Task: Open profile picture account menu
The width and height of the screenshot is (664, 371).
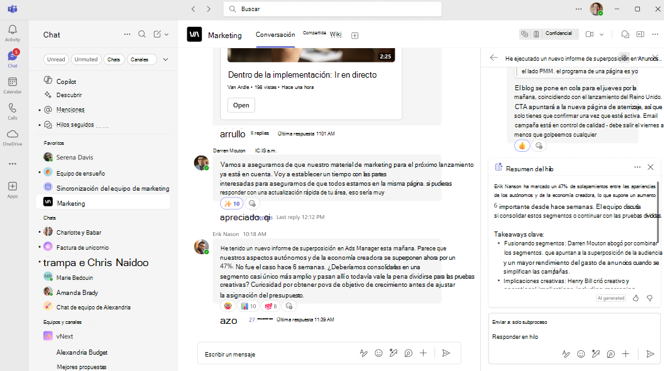Action: [596, 9]
